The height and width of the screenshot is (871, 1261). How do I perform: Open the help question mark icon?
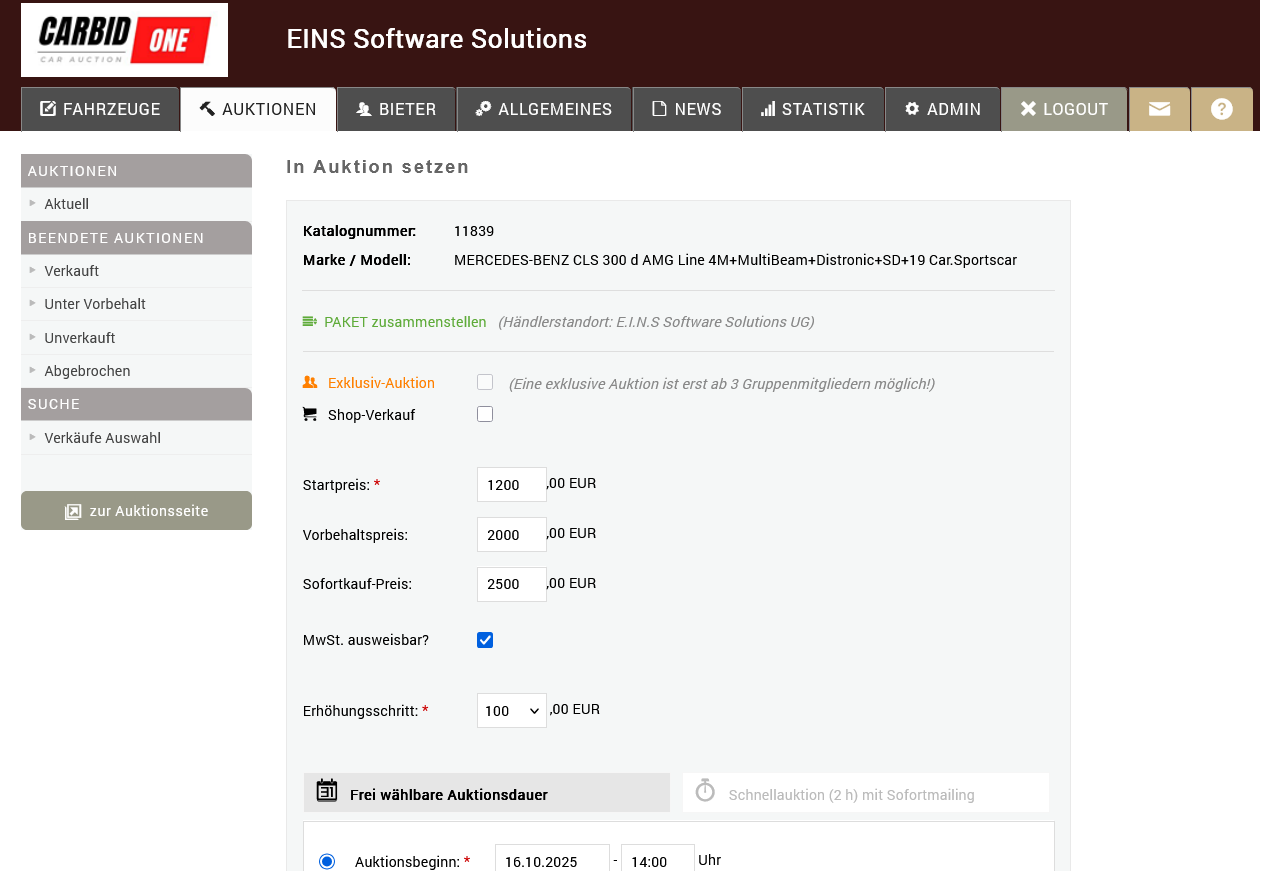pos(1221,109)
